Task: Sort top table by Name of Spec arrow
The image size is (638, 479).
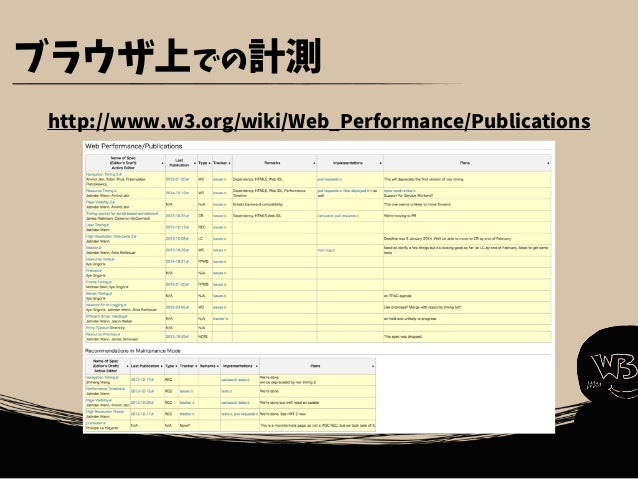Action: point(162,164)
